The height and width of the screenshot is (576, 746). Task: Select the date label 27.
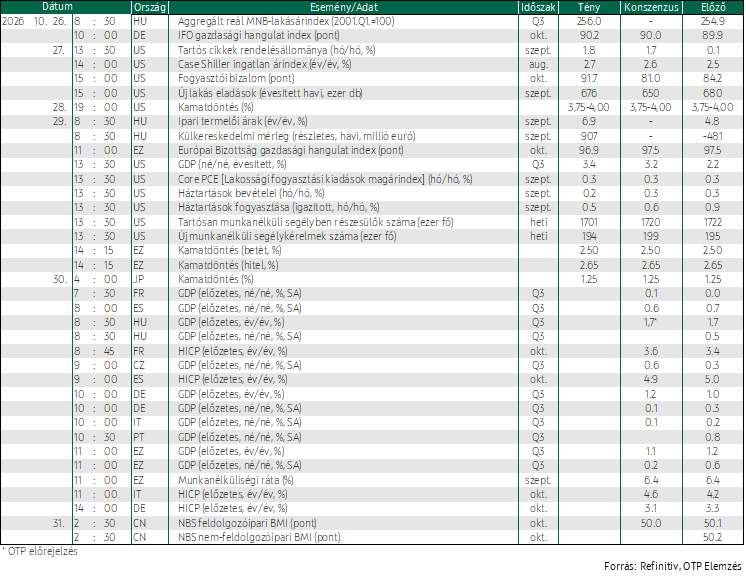pos(59,50)
